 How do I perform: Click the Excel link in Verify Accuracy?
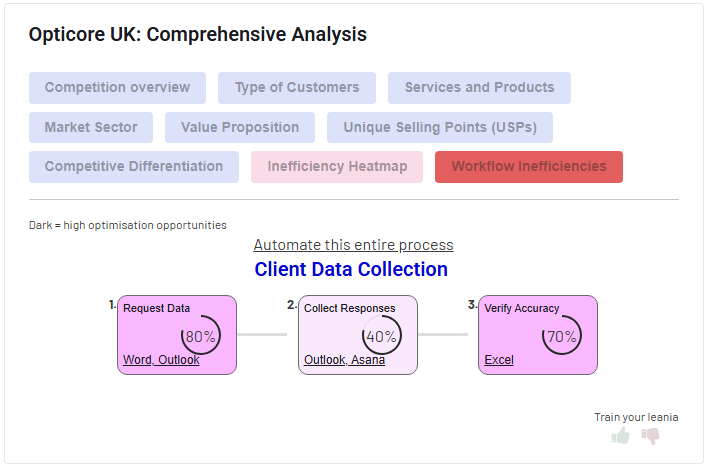click(499, 360)
